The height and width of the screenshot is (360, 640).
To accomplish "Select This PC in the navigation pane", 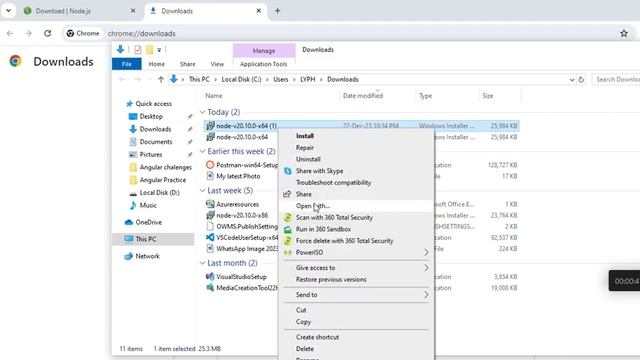I will pos(153,239).
